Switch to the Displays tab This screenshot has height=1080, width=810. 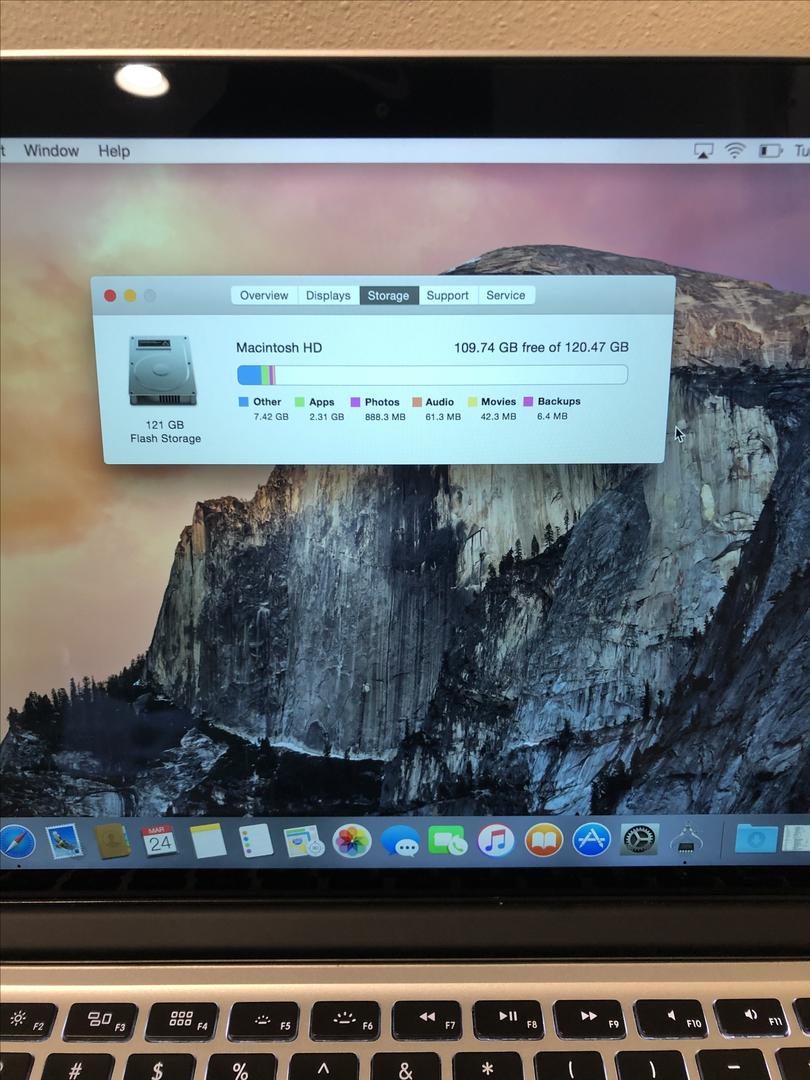pyautogui.click(x=328, y=295)
